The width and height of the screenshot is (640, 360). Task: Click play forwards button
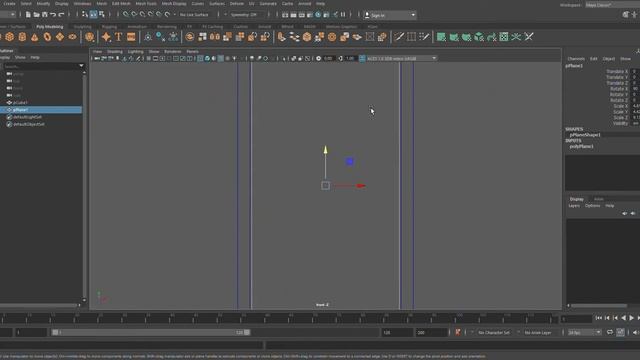631,318
